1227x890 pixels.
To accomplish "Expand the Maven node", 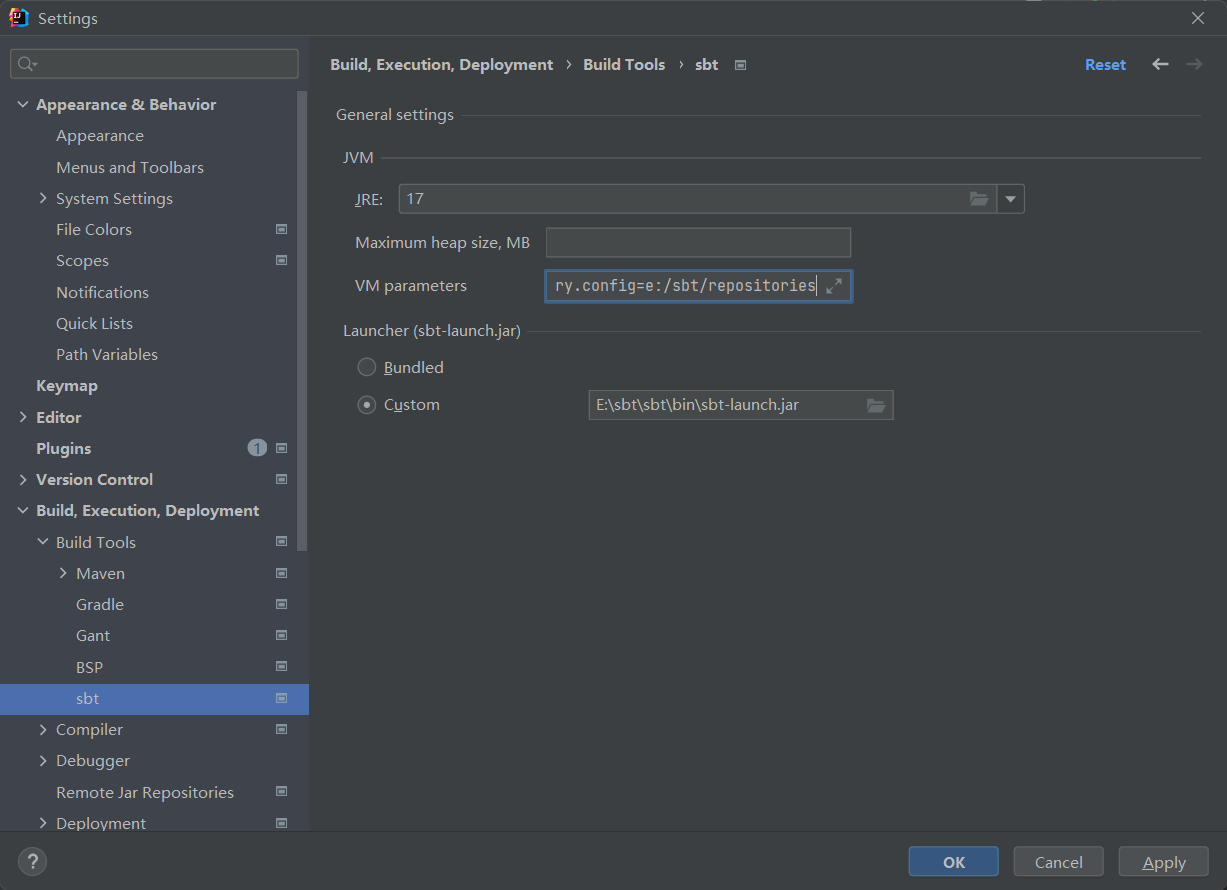I will coord(63,573).
